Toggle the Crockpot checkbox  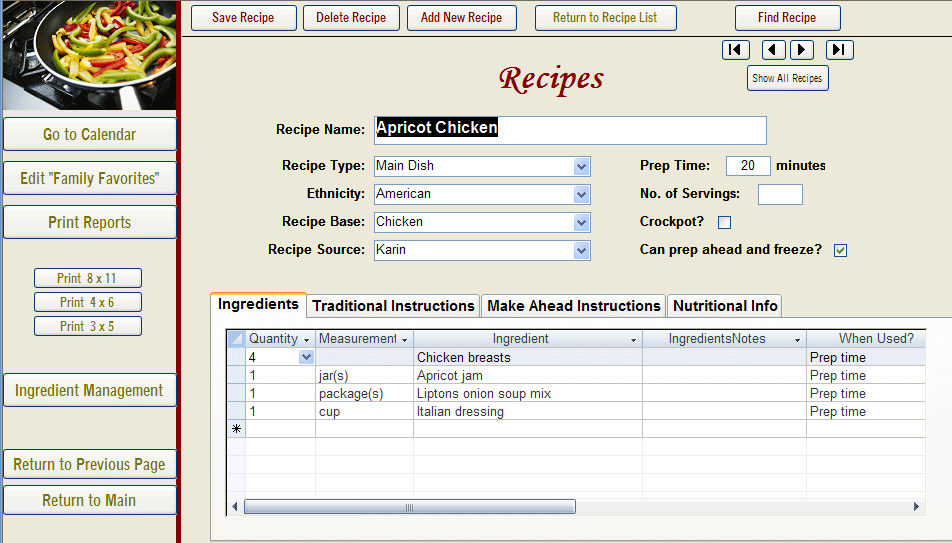point(724,222)
